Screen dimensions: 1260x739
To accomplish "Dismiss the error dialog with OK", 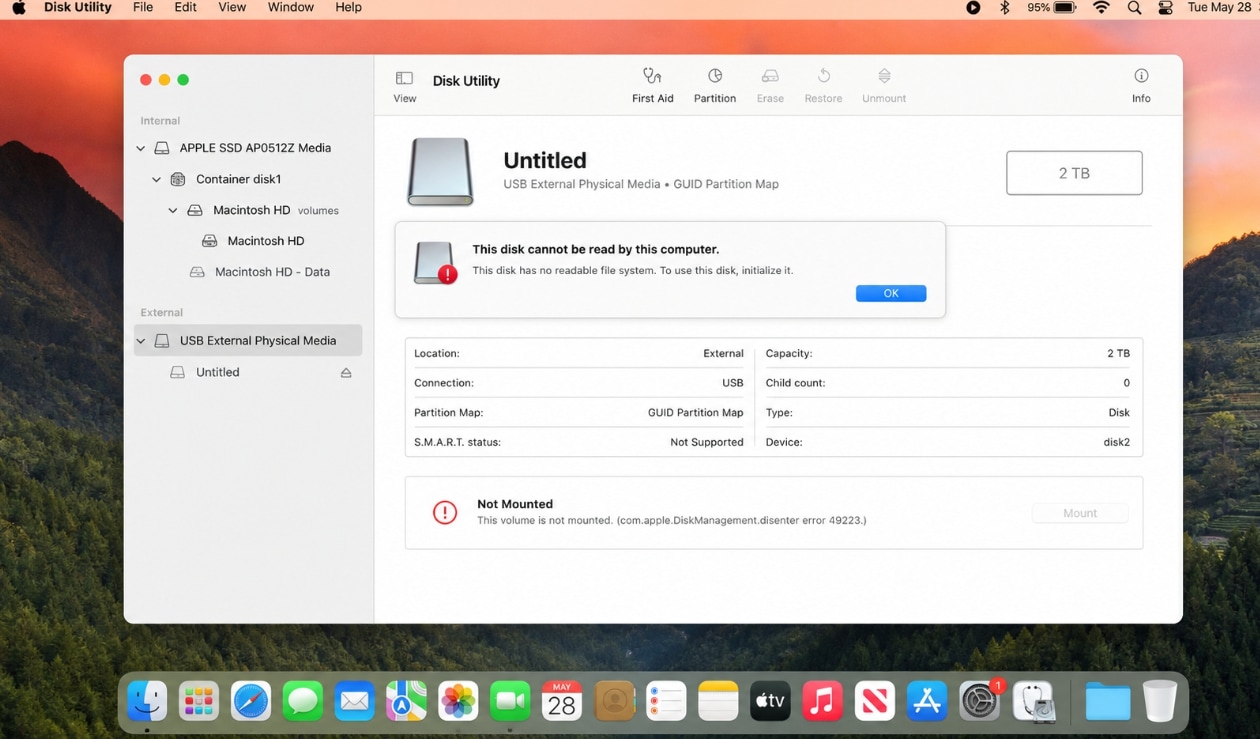I will (891, 293).
